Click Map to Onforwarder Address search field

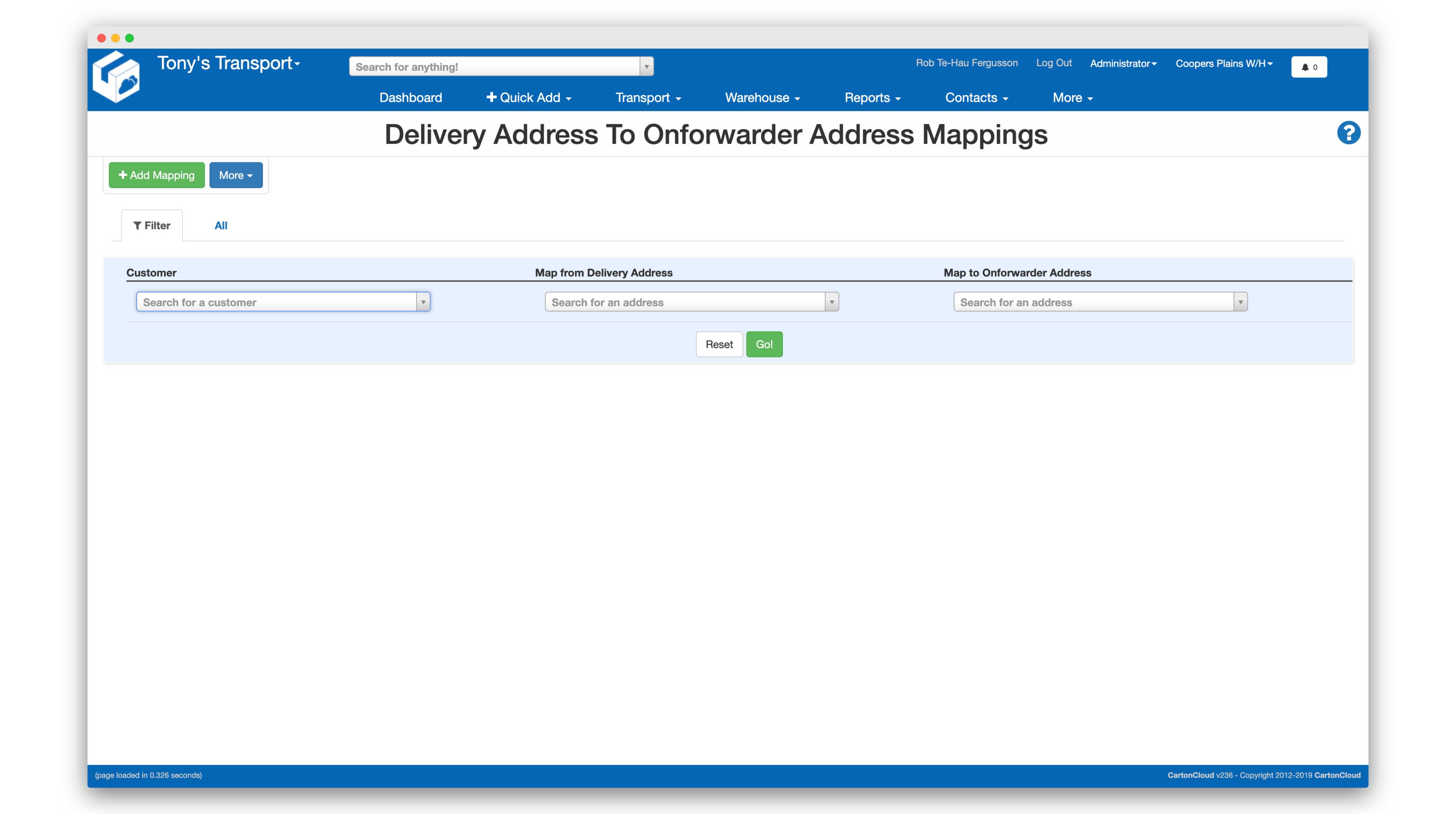1093,302
